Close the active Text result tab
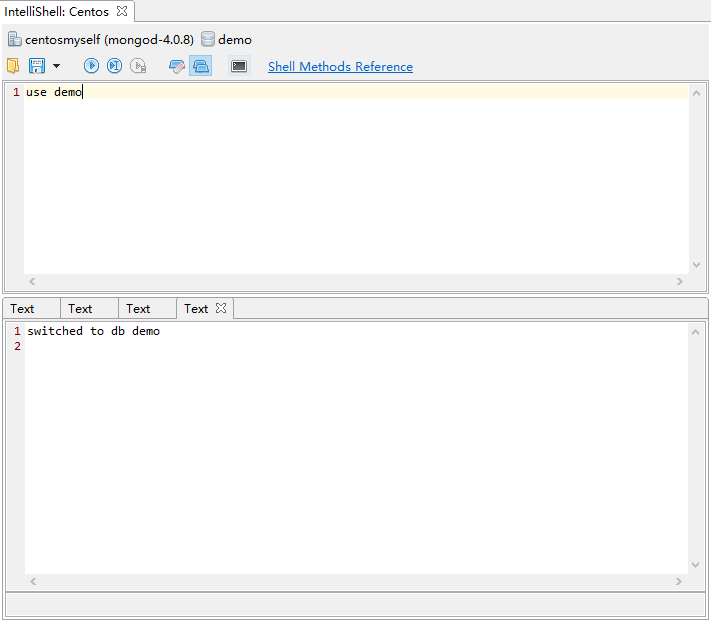The image size is (711, 622). point(221,308)
